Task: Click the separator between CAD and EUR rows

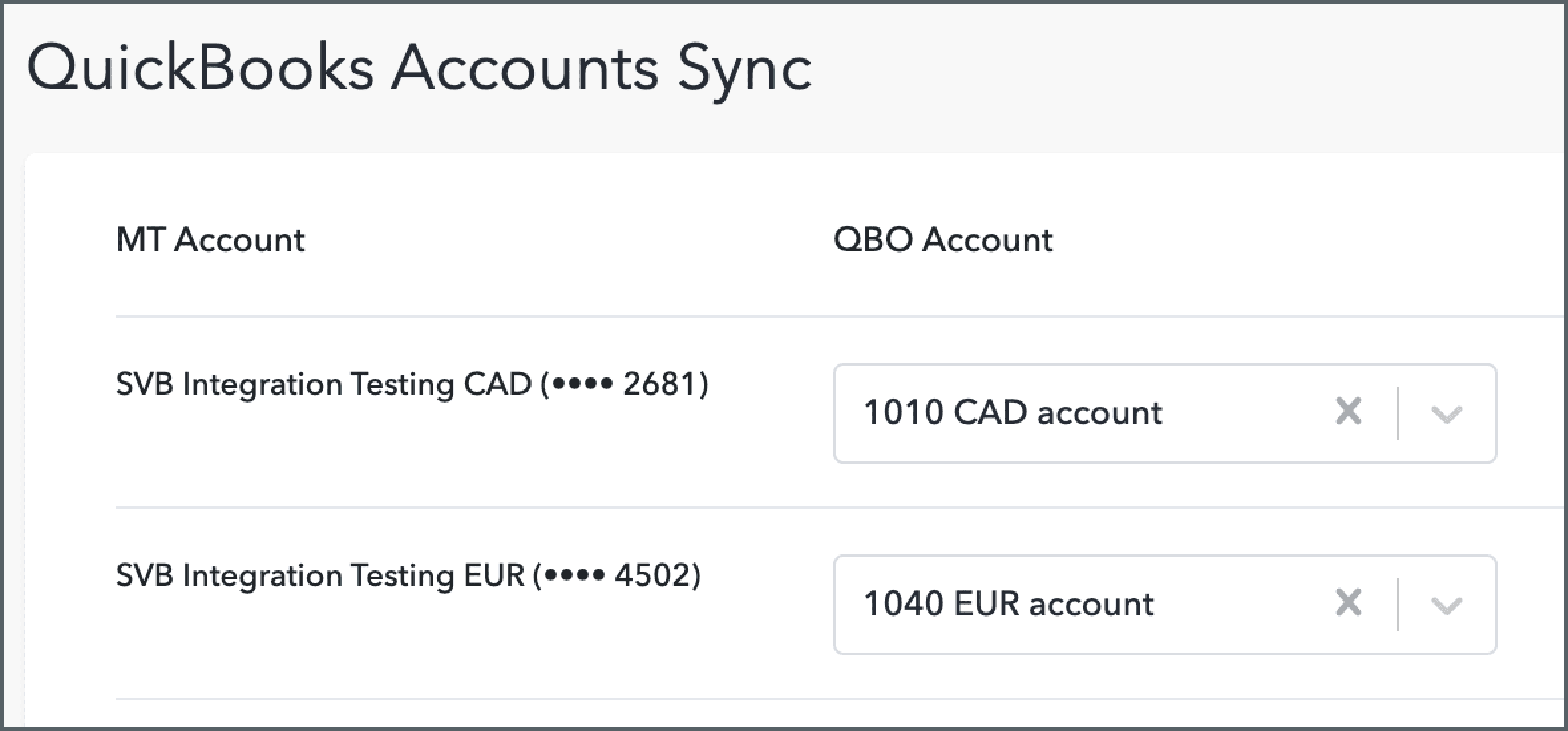Action: 791,508
